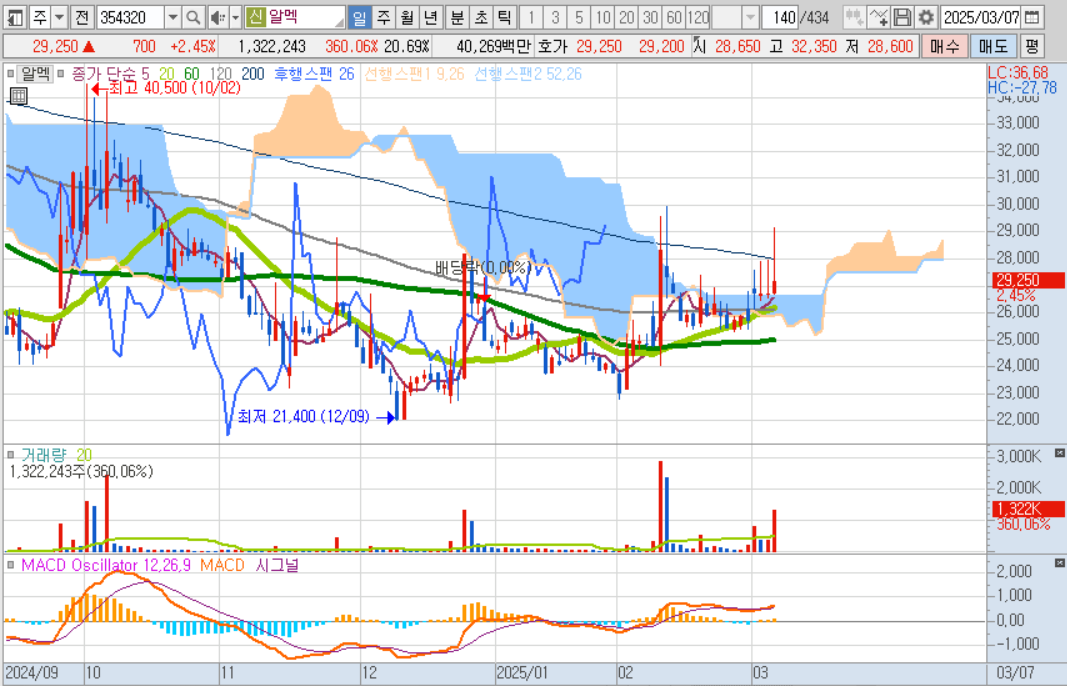Click the 매도 sell button

993,46
